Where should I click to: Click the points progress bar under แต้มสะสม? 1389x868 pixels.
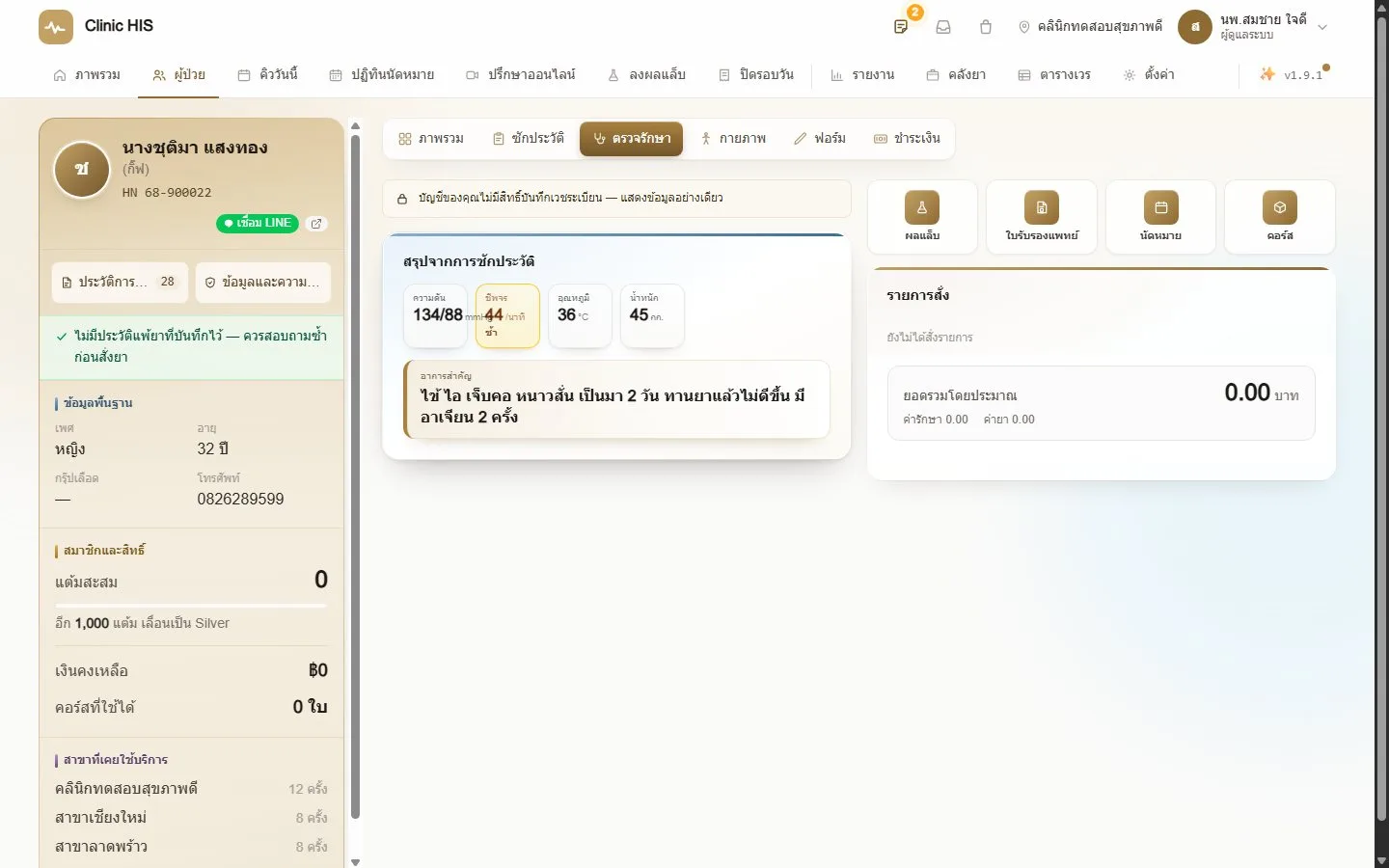point(191,606)
